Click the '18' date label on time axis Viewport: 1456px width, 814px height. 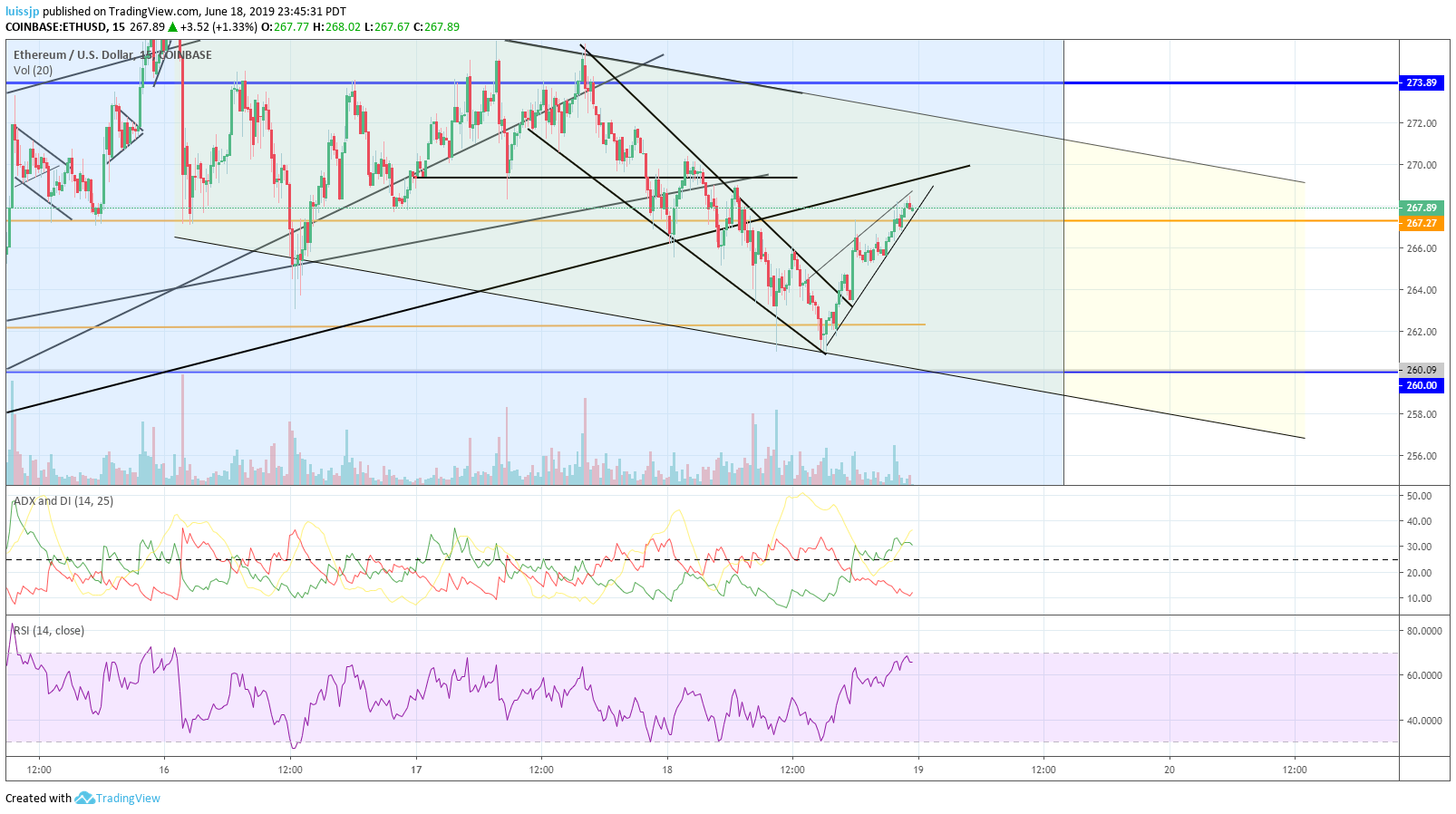click(x=667, y=770)
